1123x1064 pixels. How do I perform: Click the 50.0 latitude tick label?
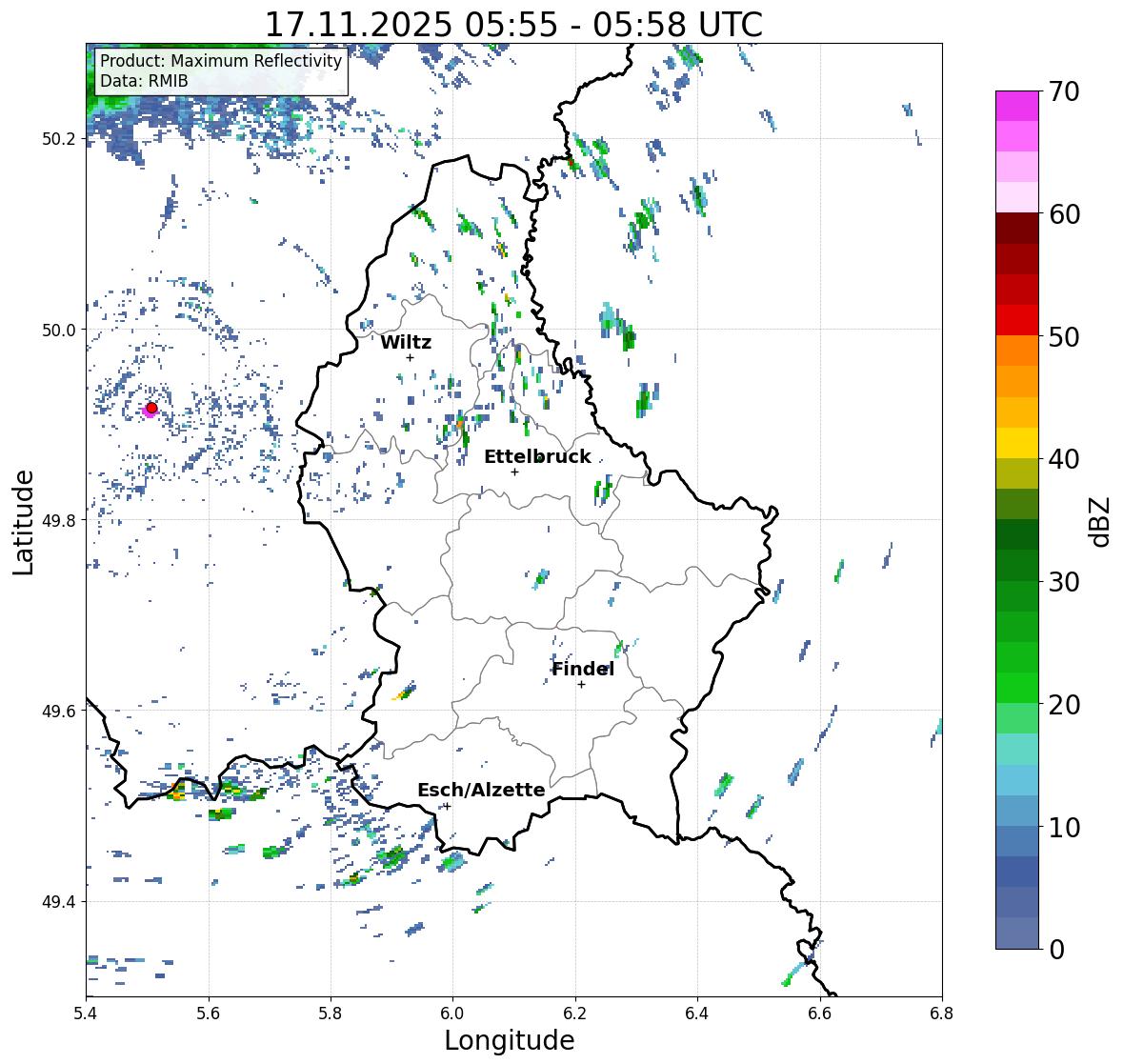[x=59, y=331]
